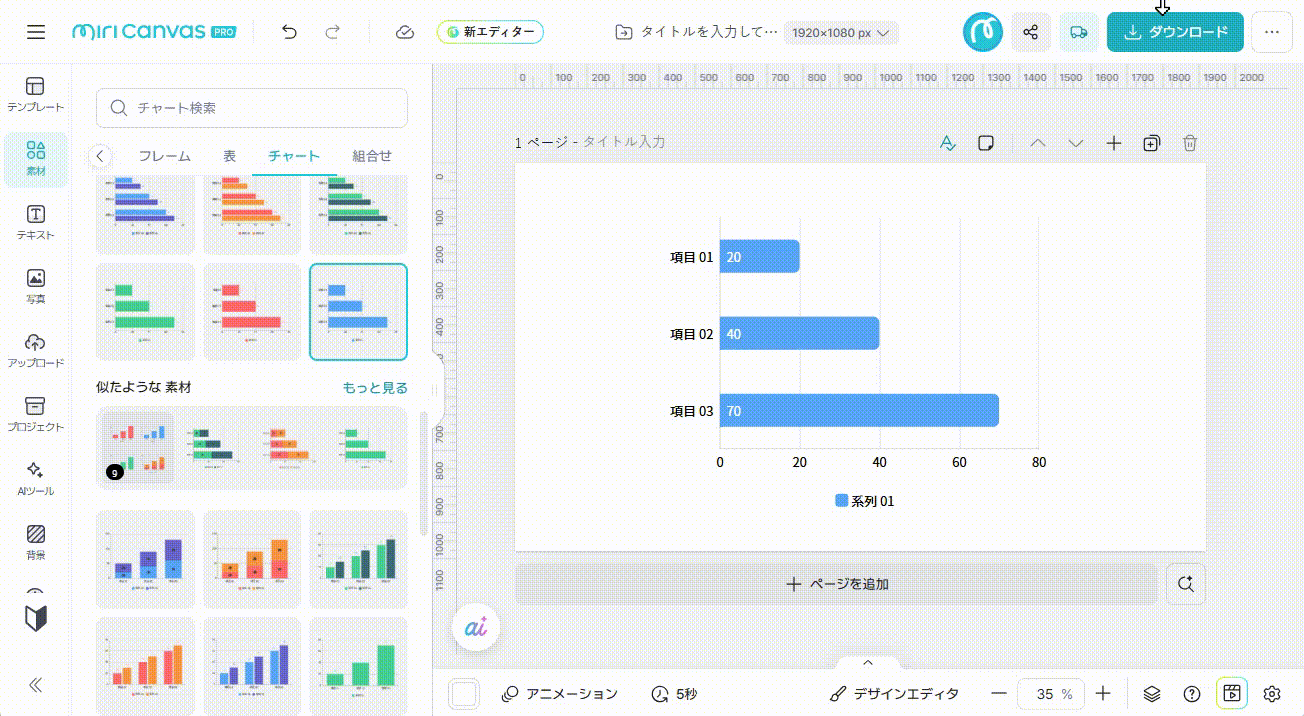Click the undo arrow icon
The height and width of the screenshot is (716, 1304).
pos(289,32)
